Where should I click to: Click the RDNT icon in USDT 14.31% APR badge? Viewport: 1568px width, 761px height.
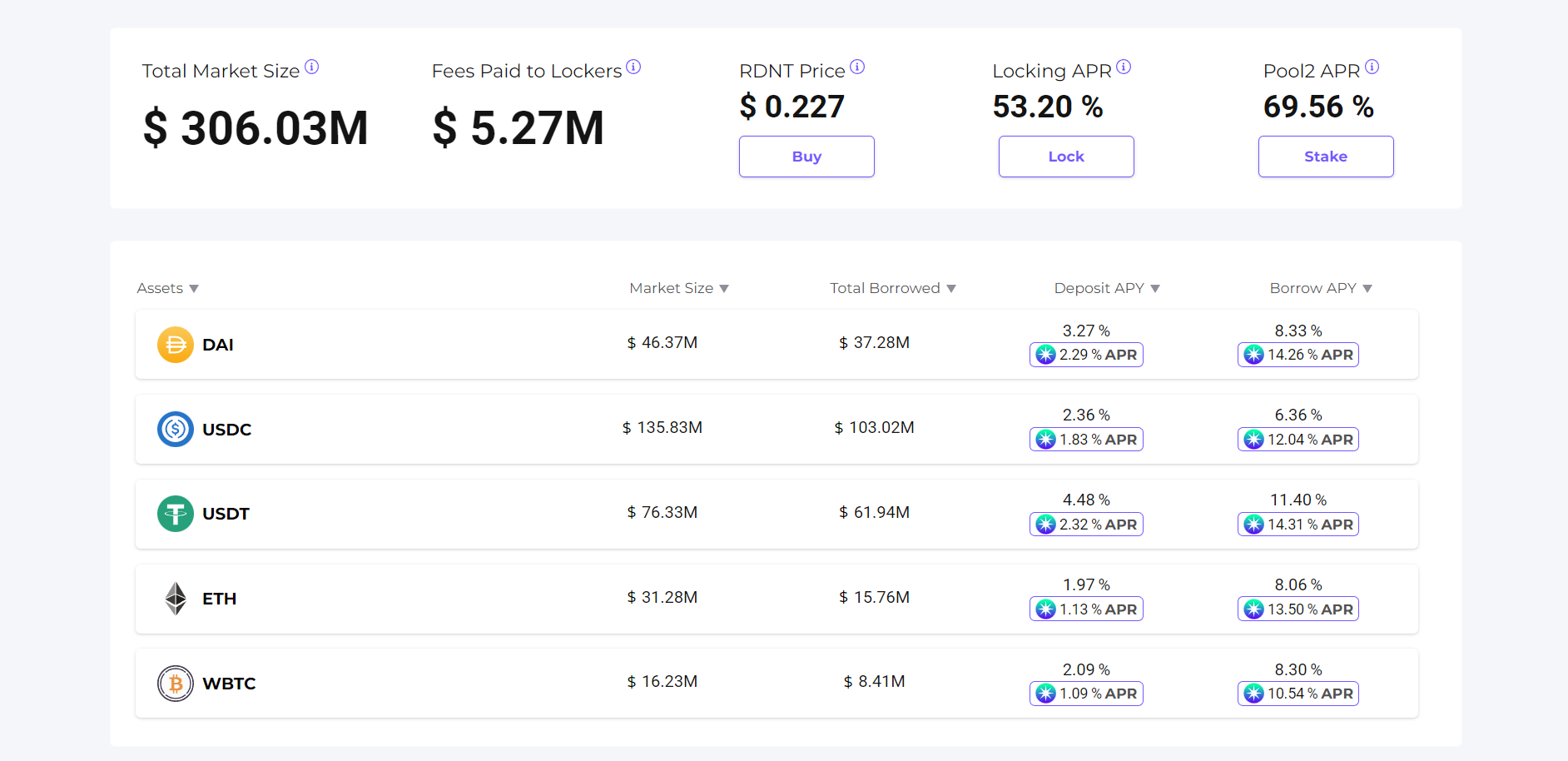click(1254, 525)
